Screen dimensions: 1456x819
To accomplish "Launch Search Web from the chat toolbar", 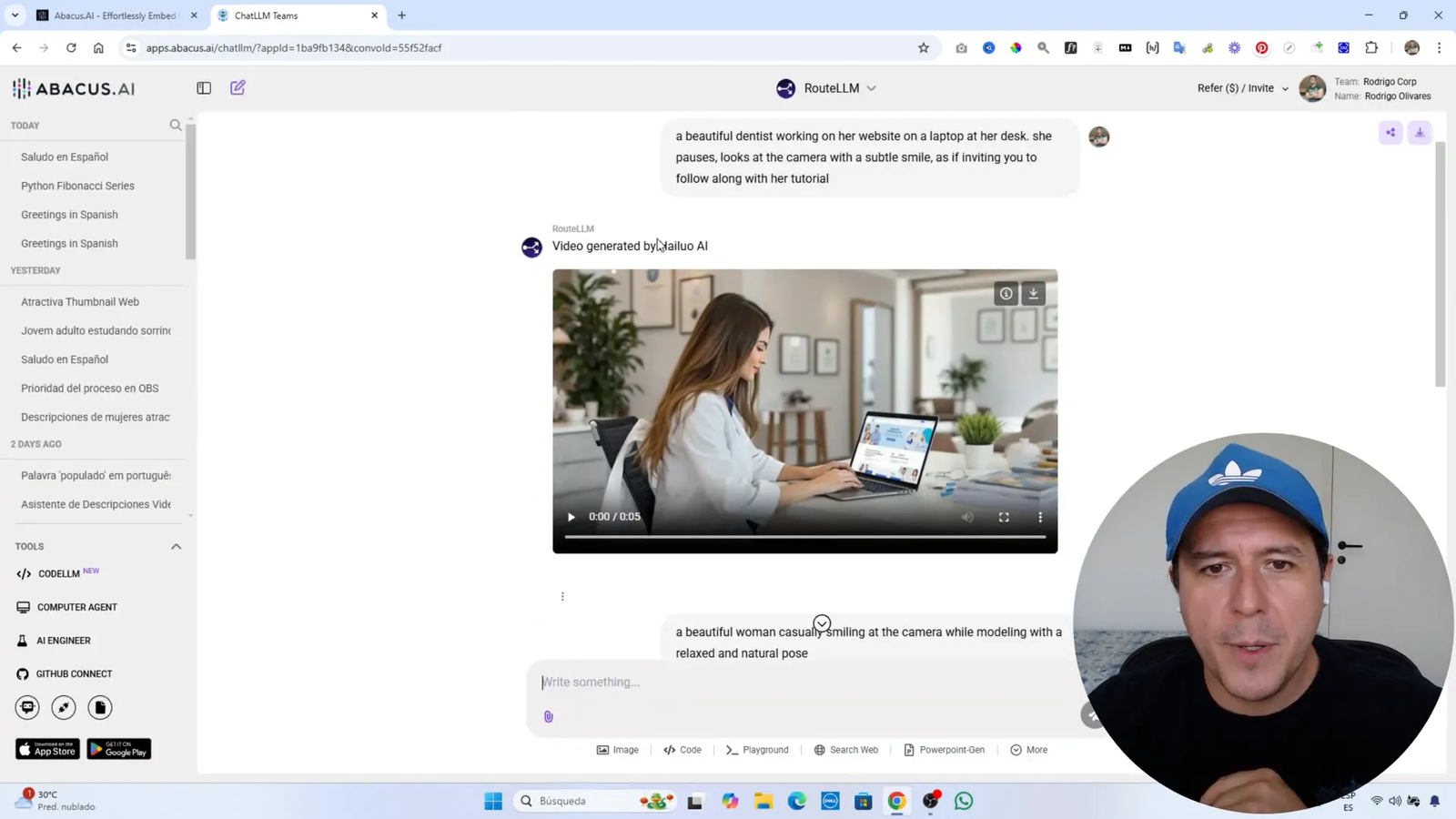I will (x=845, y=749).
